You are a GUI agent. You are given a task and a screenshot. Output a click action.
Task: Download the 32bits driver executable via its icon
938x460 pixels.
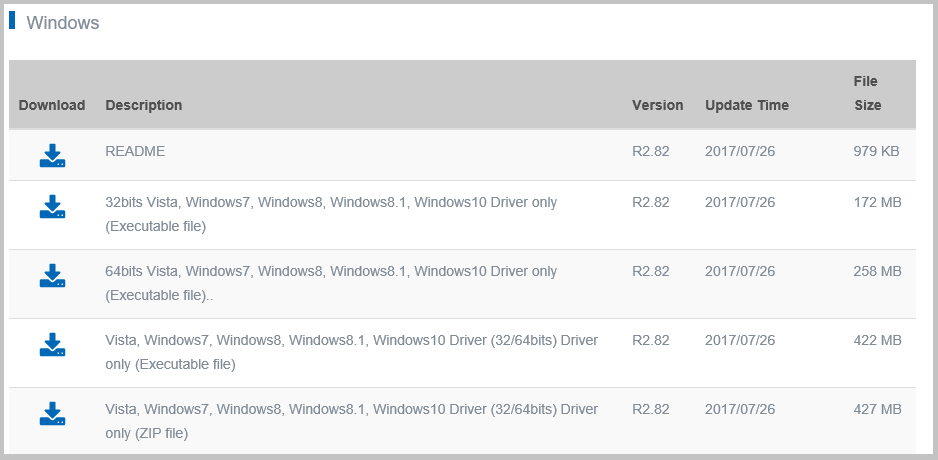(53, 206)
